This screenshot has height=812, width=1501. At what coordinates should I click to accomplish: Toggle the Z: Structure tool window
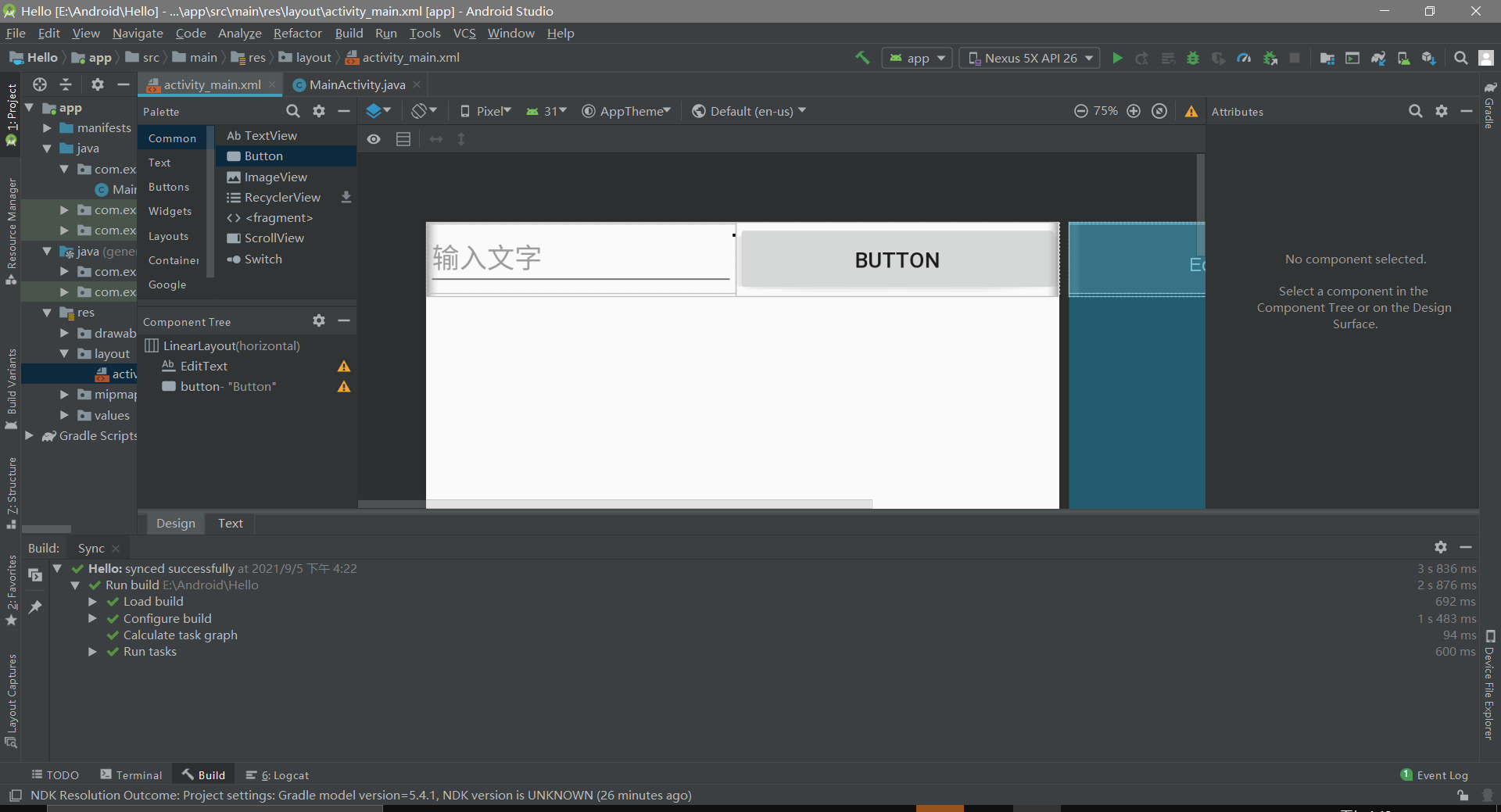(11, 492)
